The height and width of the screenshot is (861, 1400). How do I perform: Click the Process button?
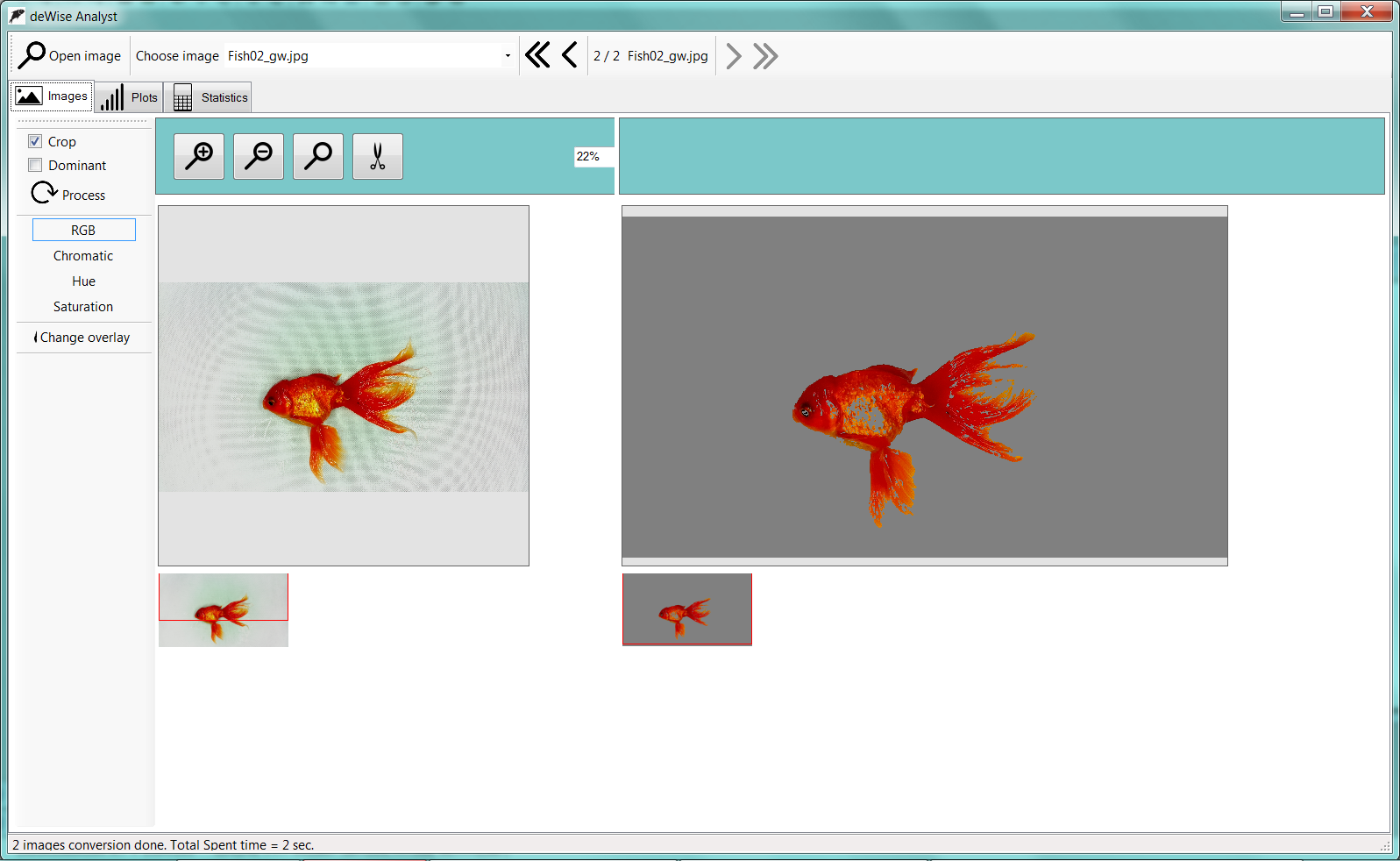pos(68,194)
